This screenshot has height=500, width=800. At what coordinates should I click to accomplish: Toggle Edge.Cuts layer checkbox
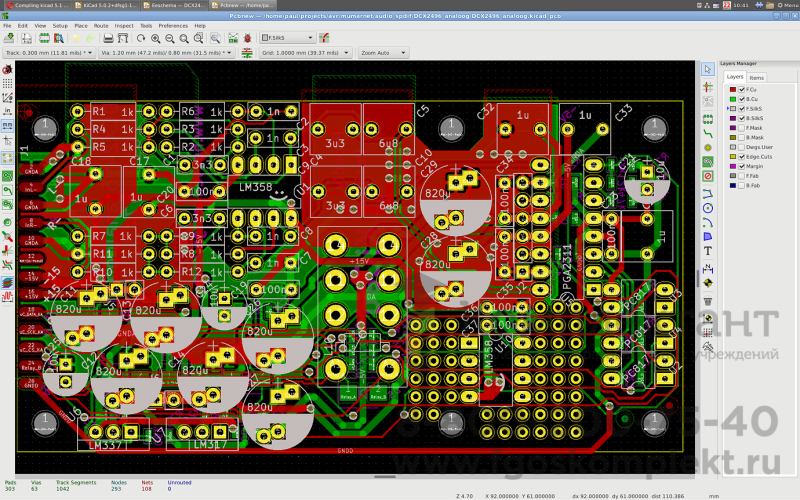click(x=742, y=157)
